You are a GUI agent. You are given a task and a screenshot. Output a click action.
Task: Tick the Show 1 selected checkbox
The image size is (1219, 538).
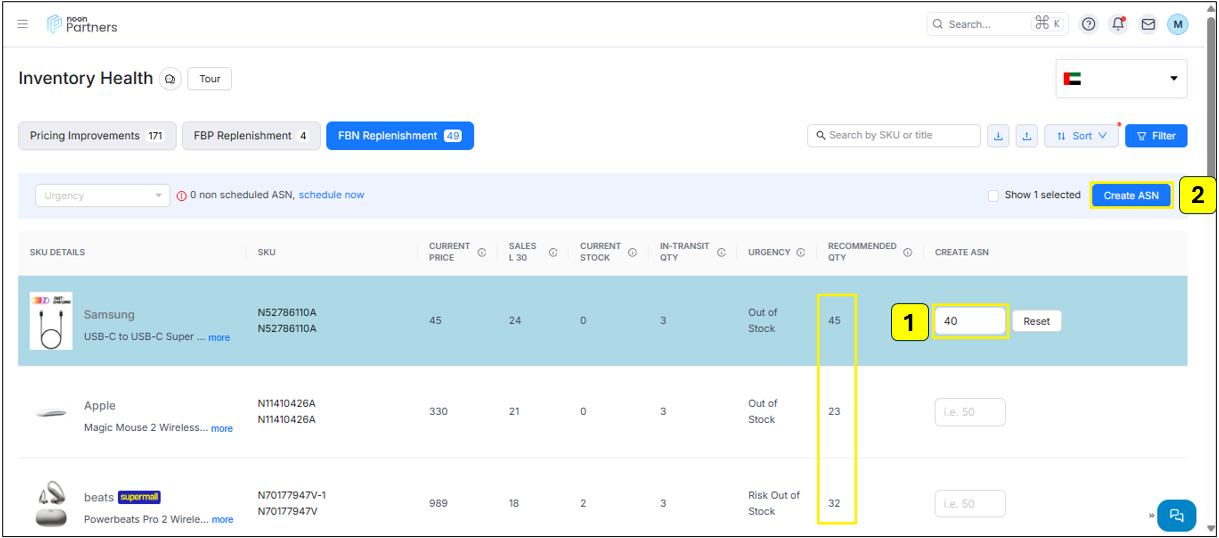click(993, 196)
